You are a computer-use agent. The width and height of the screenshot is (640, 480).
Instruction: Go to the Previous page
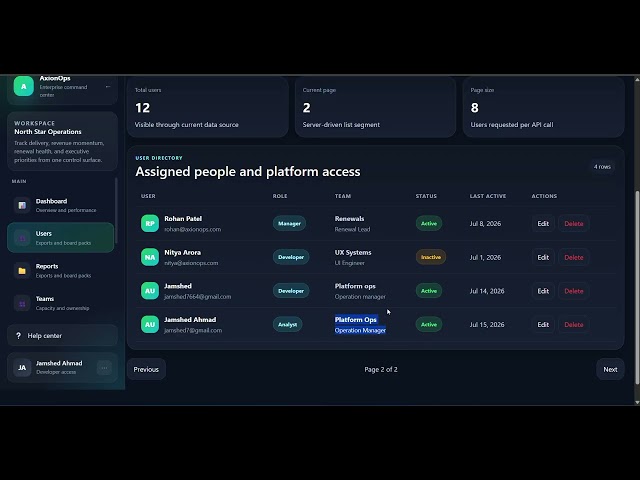click(146, 369)
